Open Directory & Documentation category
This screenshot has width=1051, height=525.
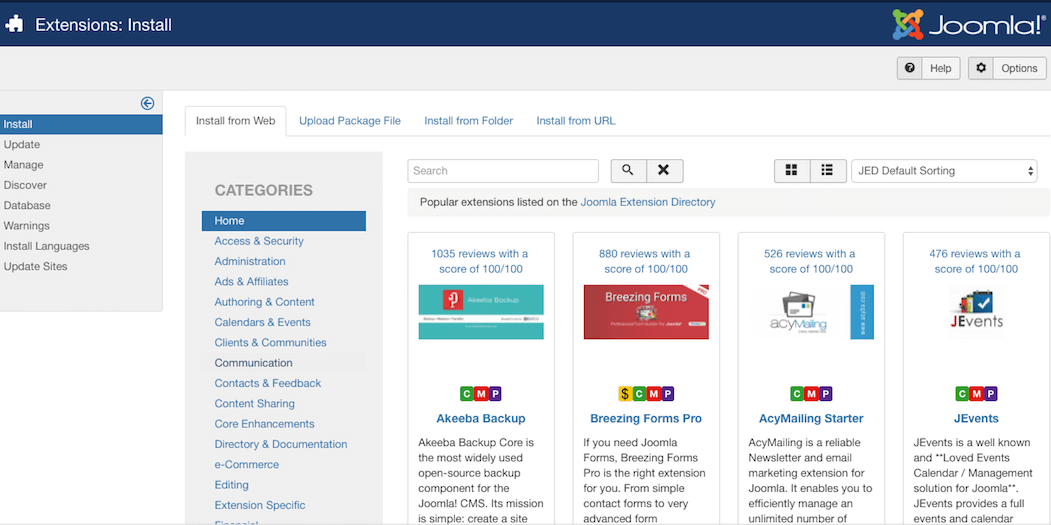pos(281,444)
